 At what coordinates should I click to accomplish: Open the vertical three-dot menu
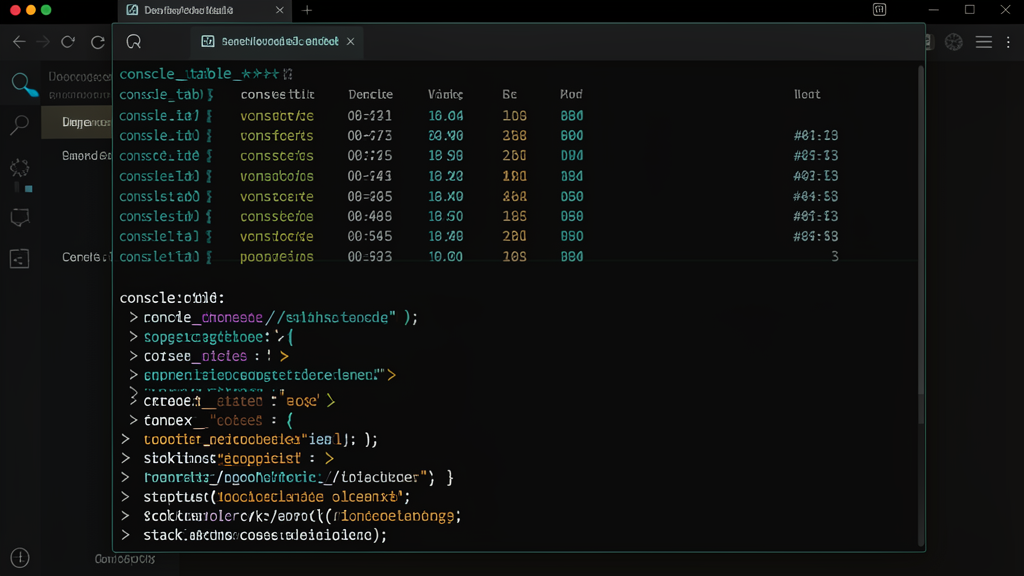point(1008,42)
